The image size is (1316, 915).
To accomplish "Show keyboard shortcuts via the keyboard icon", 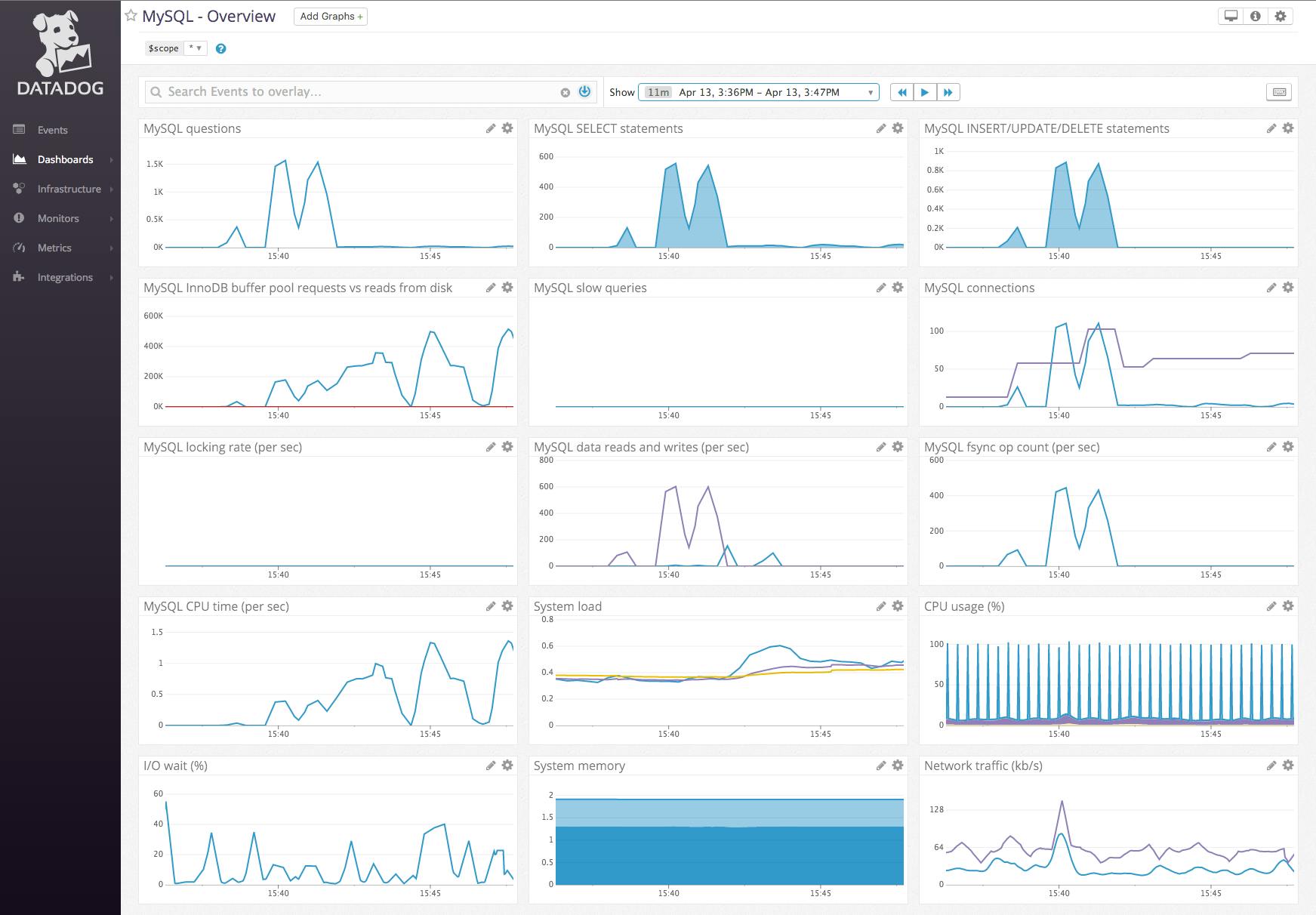I will 1281,91.
